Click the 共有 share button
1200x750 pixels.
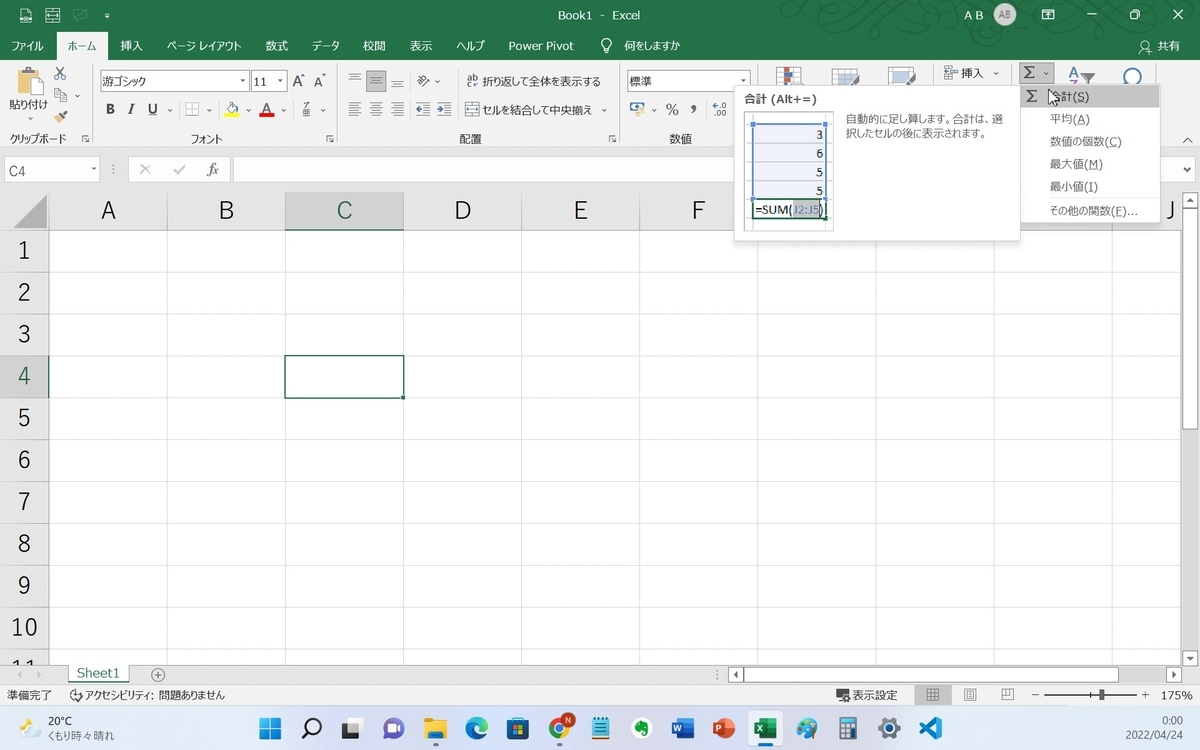pos(1160,46)
